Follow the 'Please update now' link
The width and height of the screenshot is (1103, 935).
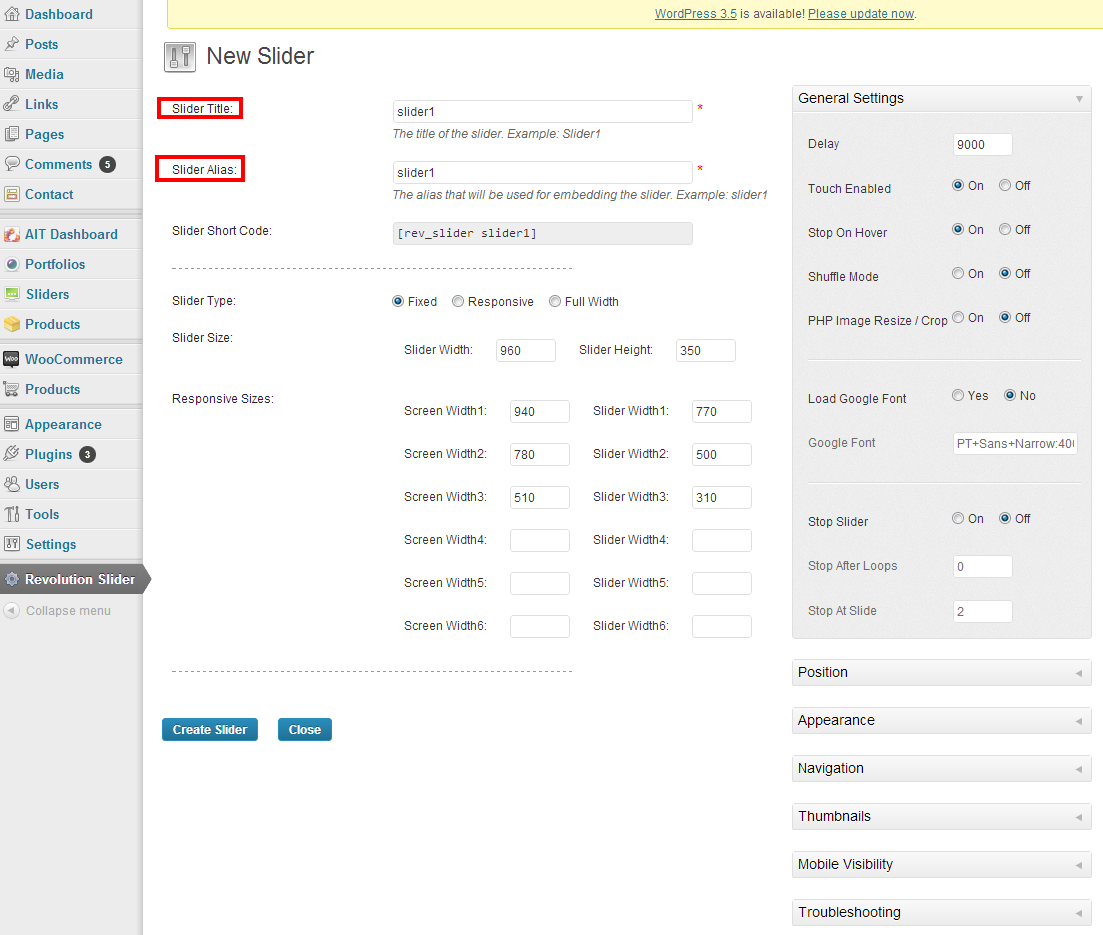point(860,14)
